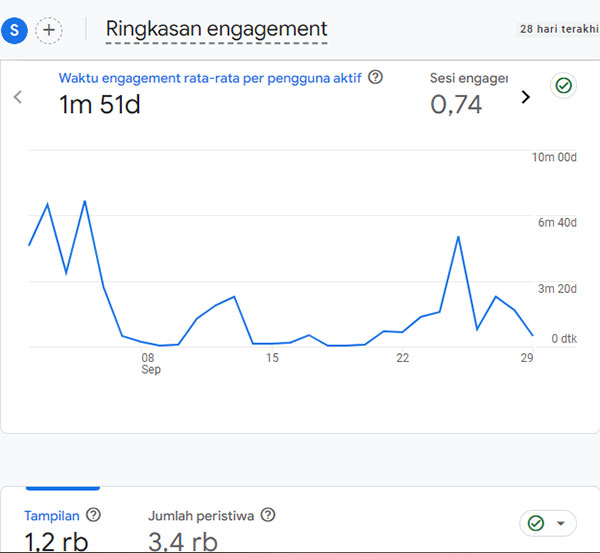Screen dimensions: 600x553
Task: Open help icon beside Waktu engagement rata-rata
Action: coord(376,77)
